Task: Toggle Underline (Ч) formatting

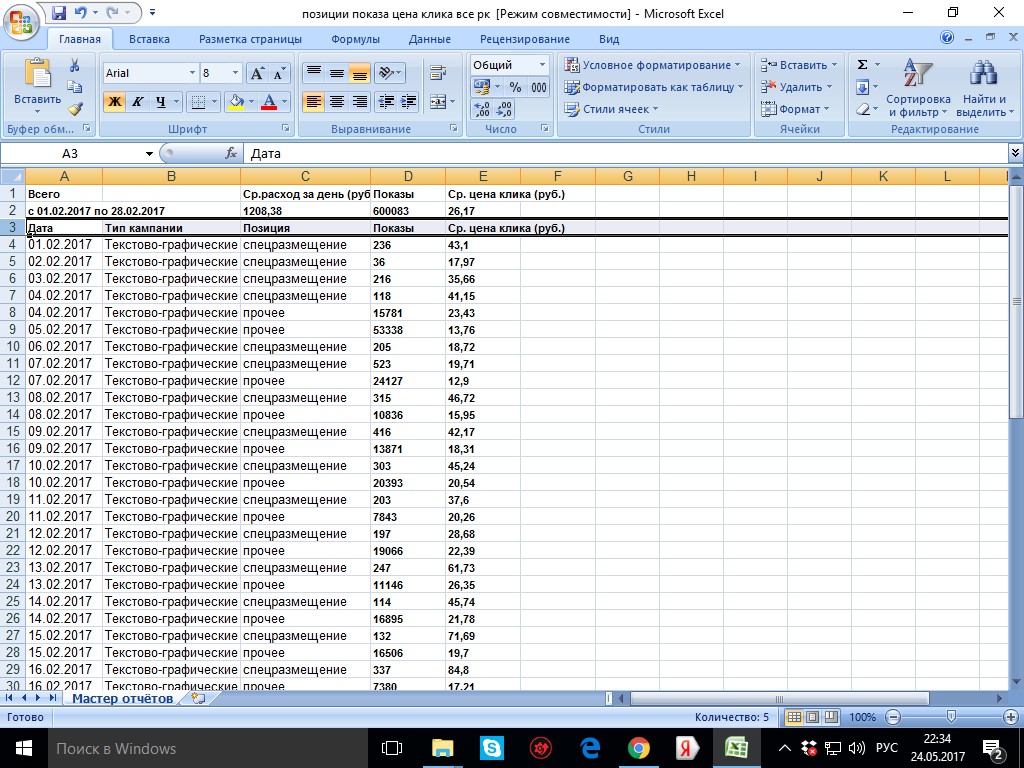Action: click(x=160, y=102)
